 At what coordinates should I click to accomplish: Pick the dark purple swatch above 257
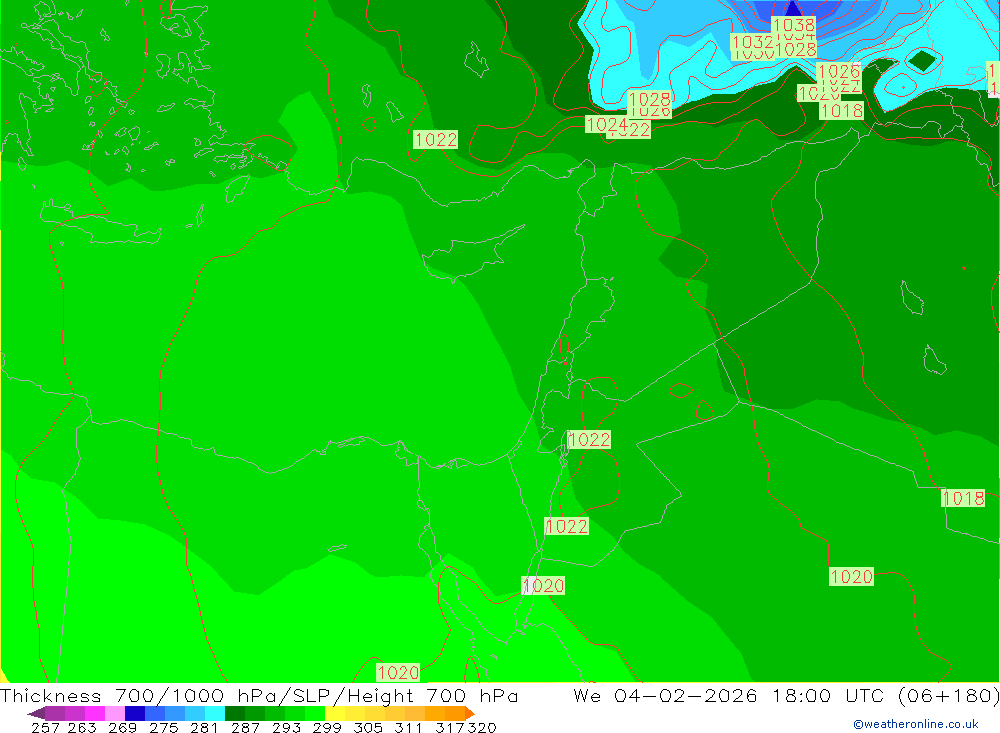[55, 713]
